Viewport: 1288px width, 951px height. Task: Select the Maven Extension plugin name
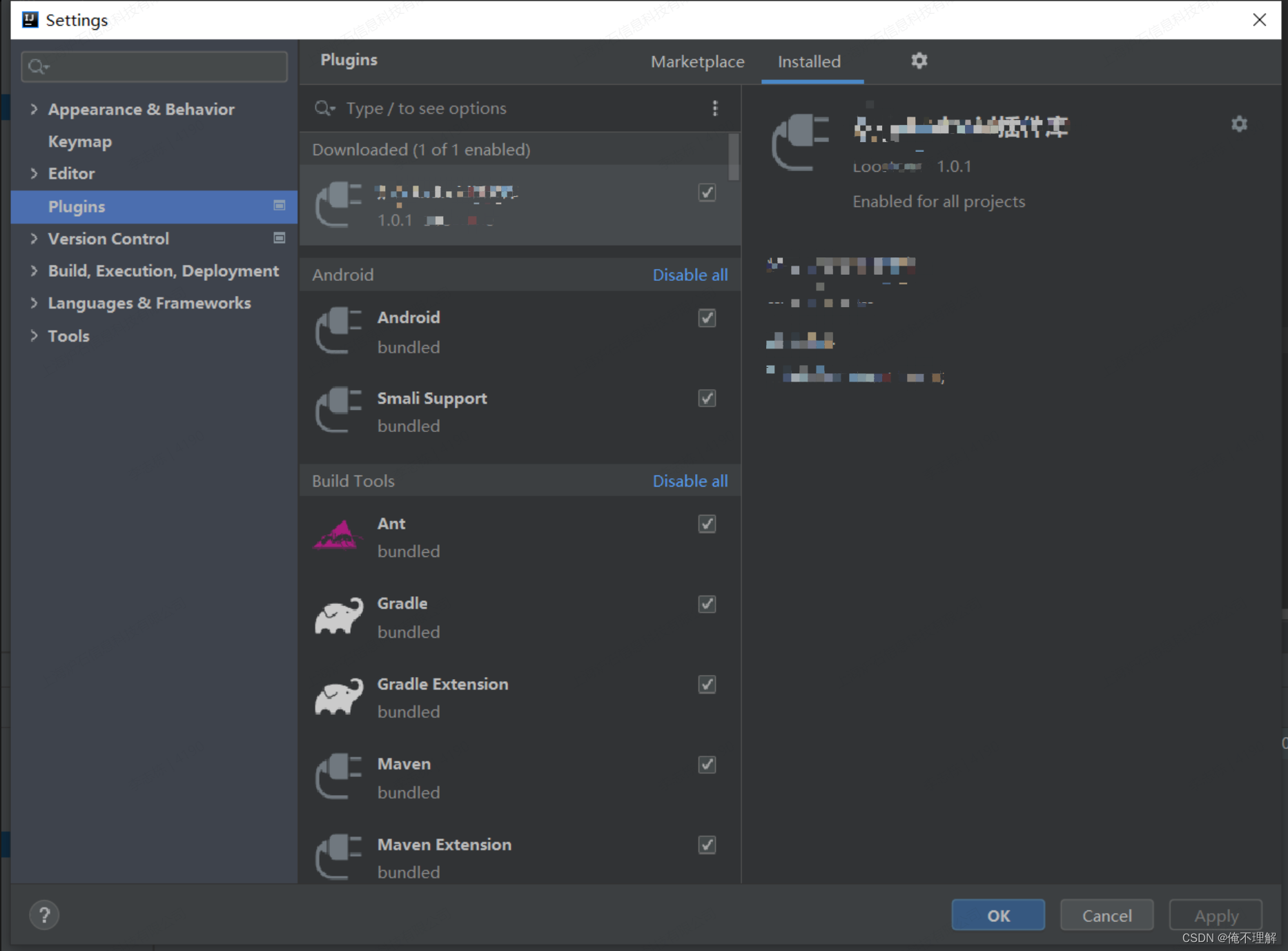click(x=445, y=844)
